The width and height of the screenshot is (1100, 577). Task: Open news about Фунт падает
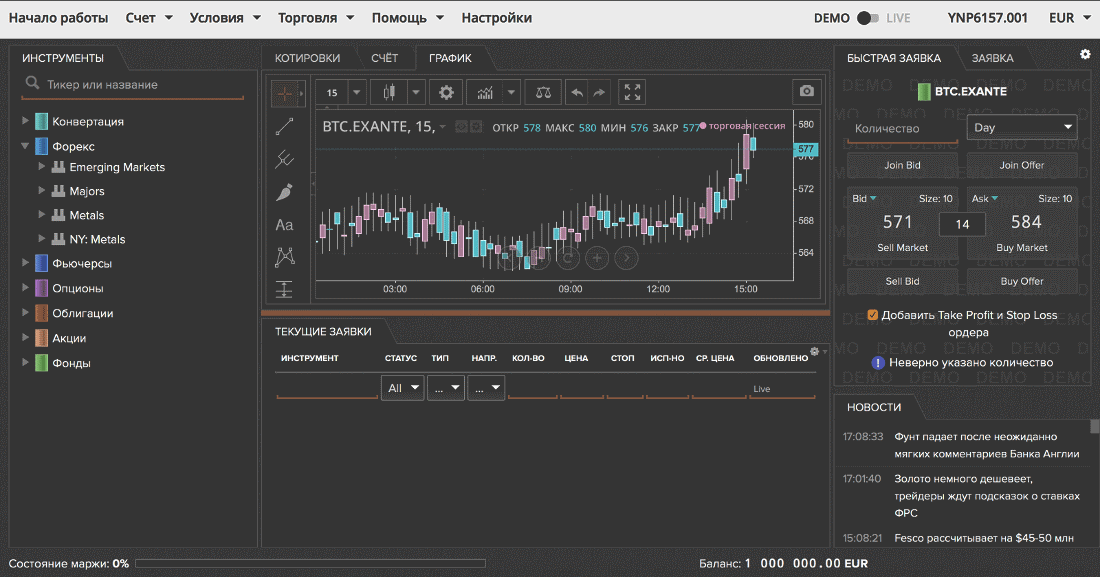click(x=986, y=445)
